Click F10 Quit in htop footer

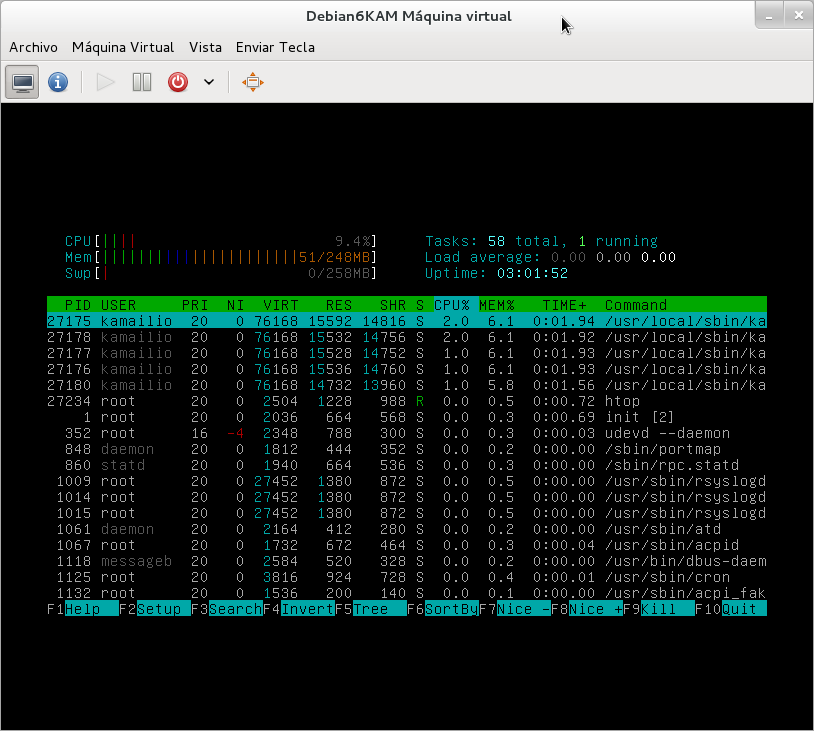(731, 608)
